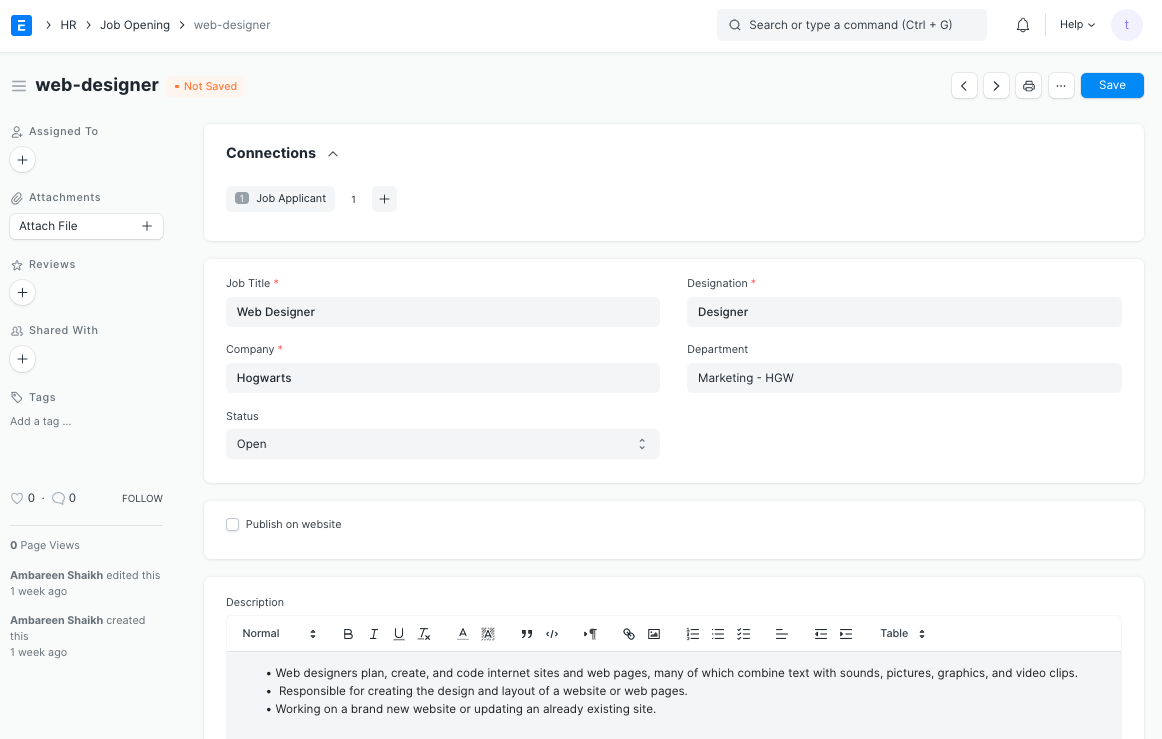Open the three-dots more actions menu
1162x739 pixels.
pos(1061,86)
